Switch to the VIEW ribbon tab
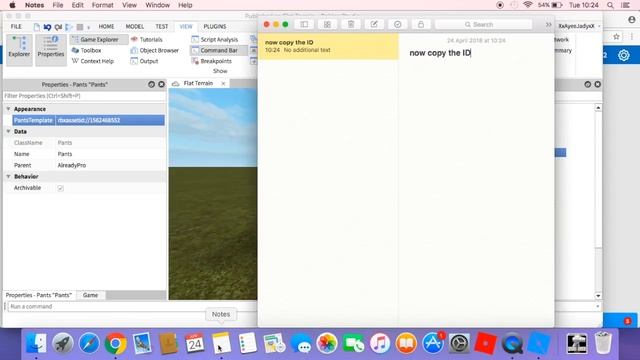640x360 pixels. coord(186,27)
